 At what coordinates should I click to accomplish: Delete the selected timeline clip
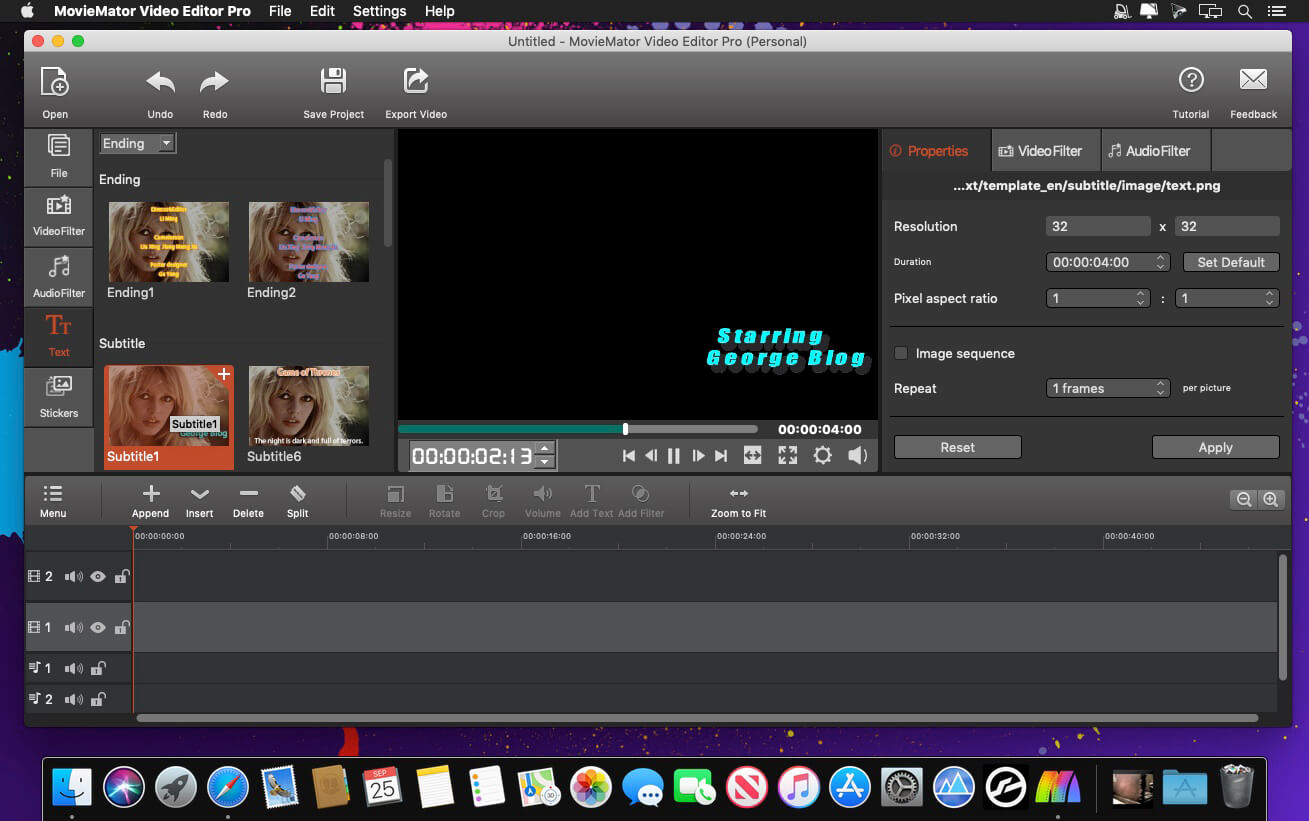coord(249,501)
